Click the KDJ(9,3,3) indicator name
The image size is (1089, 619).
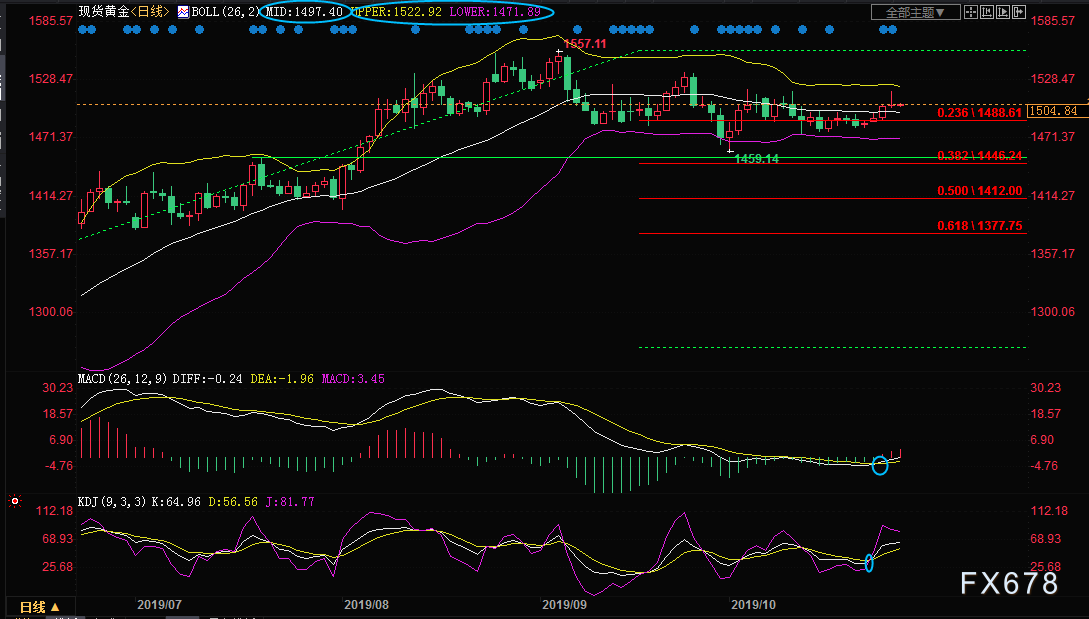[x=112, y=502]
